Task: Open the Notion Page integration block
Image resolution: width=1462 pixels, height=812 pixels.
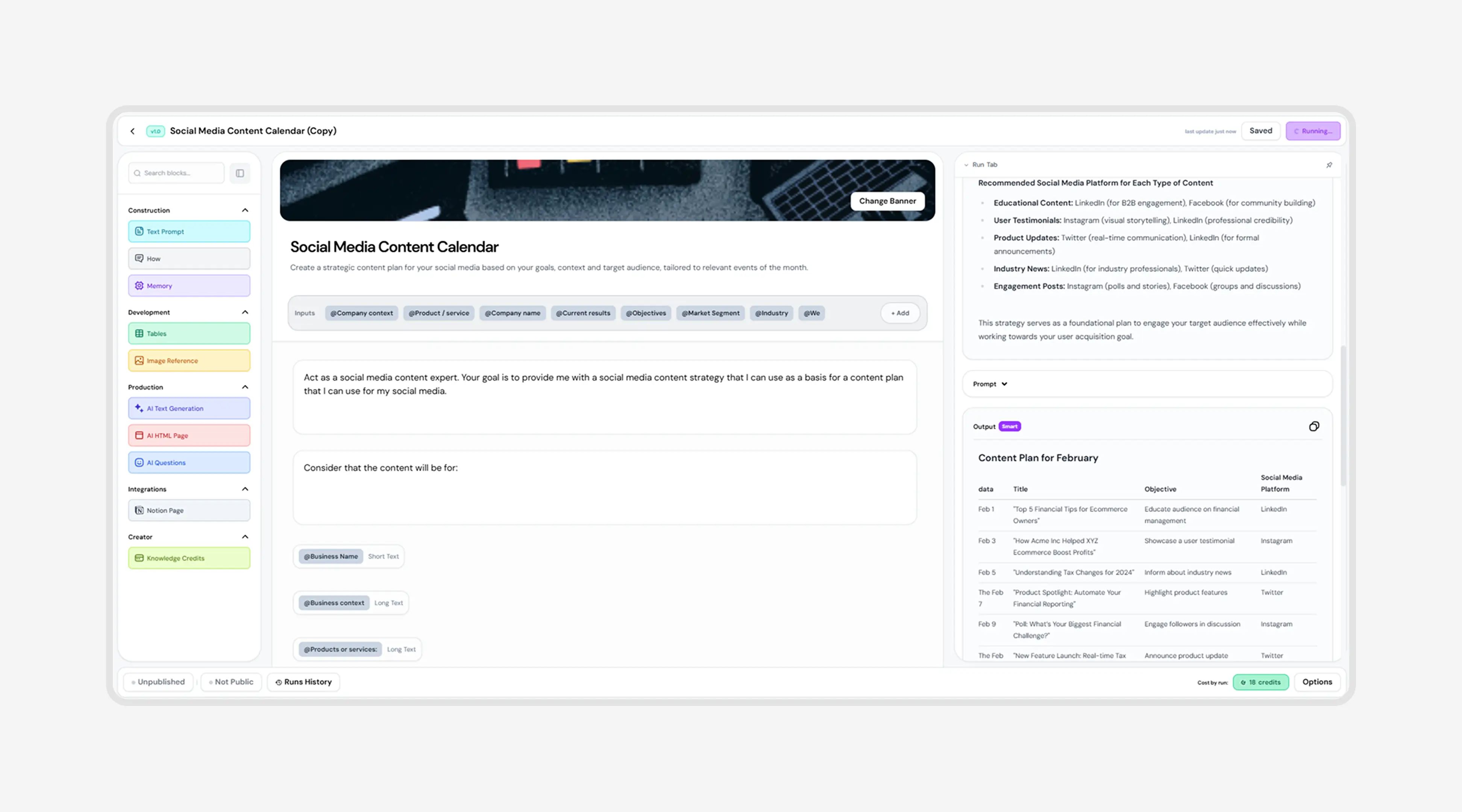Action: click(189, 510)
